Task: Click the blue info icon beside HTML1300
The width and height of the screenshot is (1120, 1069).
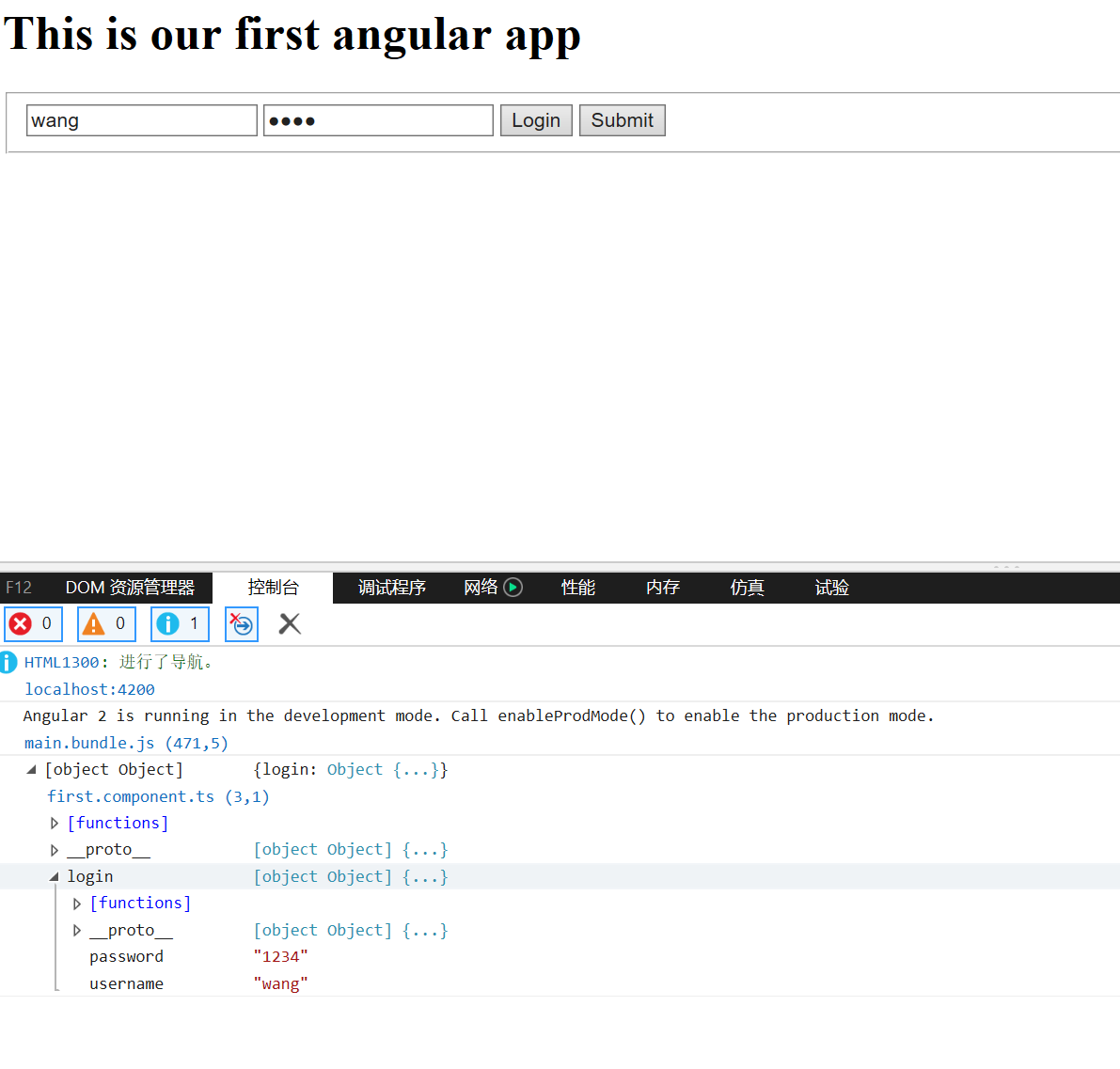Action: click(8, 662)
